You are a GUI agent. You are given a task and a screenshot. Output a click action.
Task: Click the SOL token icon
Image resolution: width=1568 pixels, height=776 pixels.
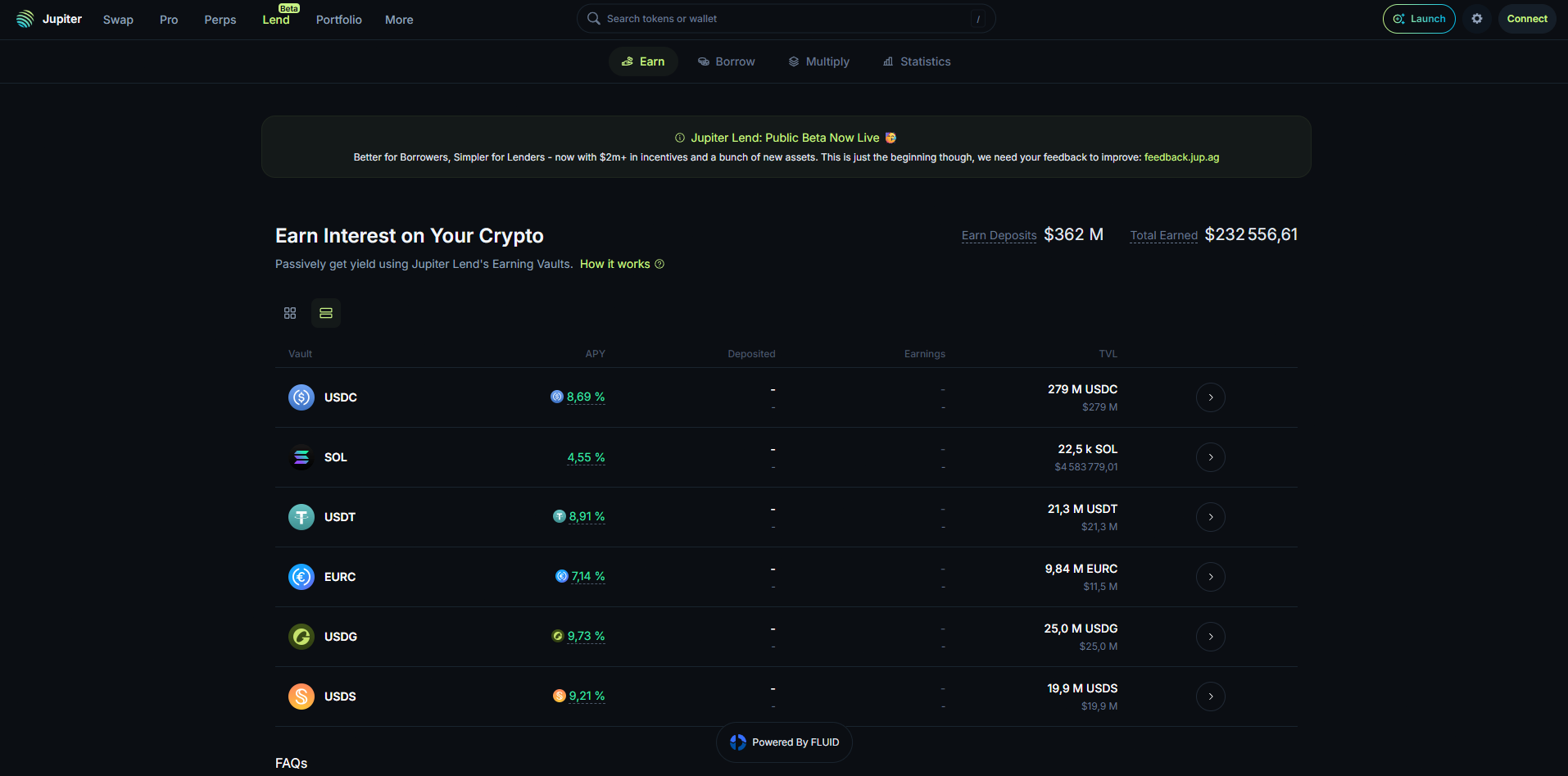coord(301,456)
